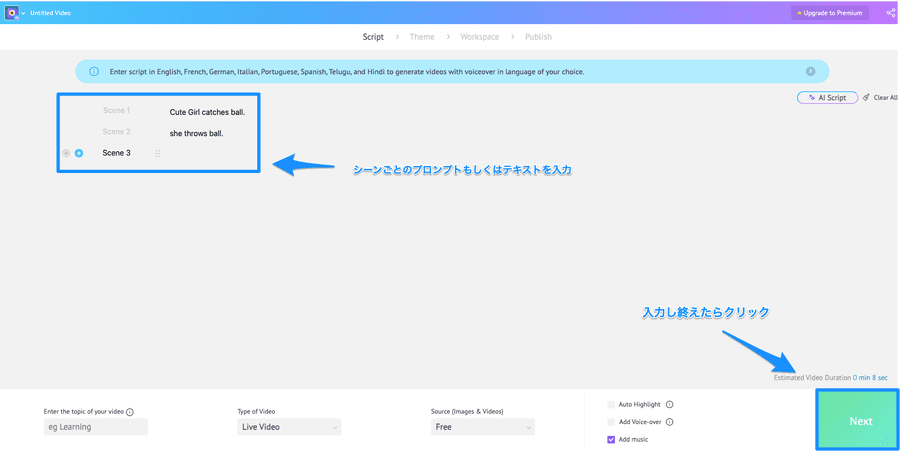Select the Scene 1 label
The width and height of the screenshot is (900, 451).
[x=117, y=110]
